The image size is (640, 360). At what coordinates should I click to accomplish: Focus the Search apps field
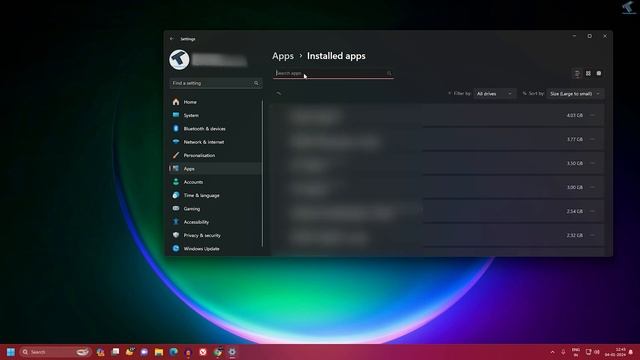tap(333, 73)
